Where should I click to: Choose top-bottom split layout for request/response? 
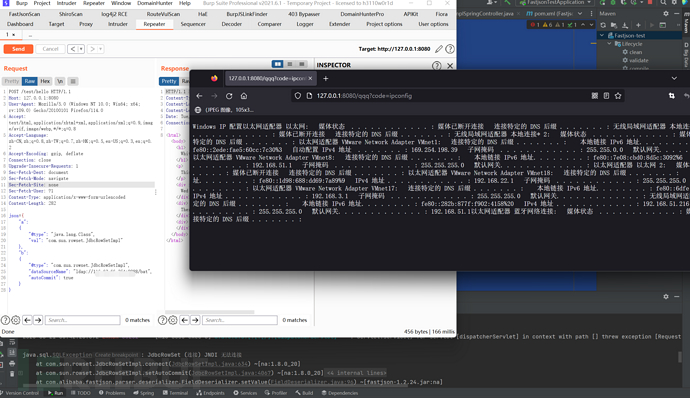pos(290,64)
